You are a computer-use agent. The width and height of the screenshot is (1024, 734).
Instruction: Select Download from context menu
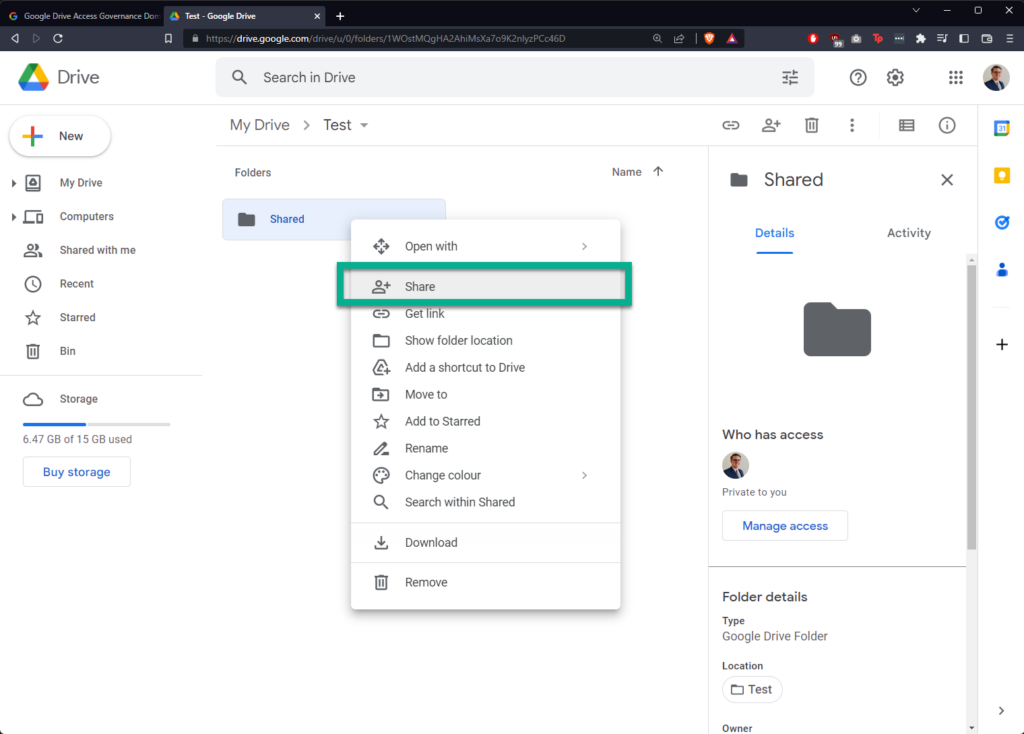point(485,543)
